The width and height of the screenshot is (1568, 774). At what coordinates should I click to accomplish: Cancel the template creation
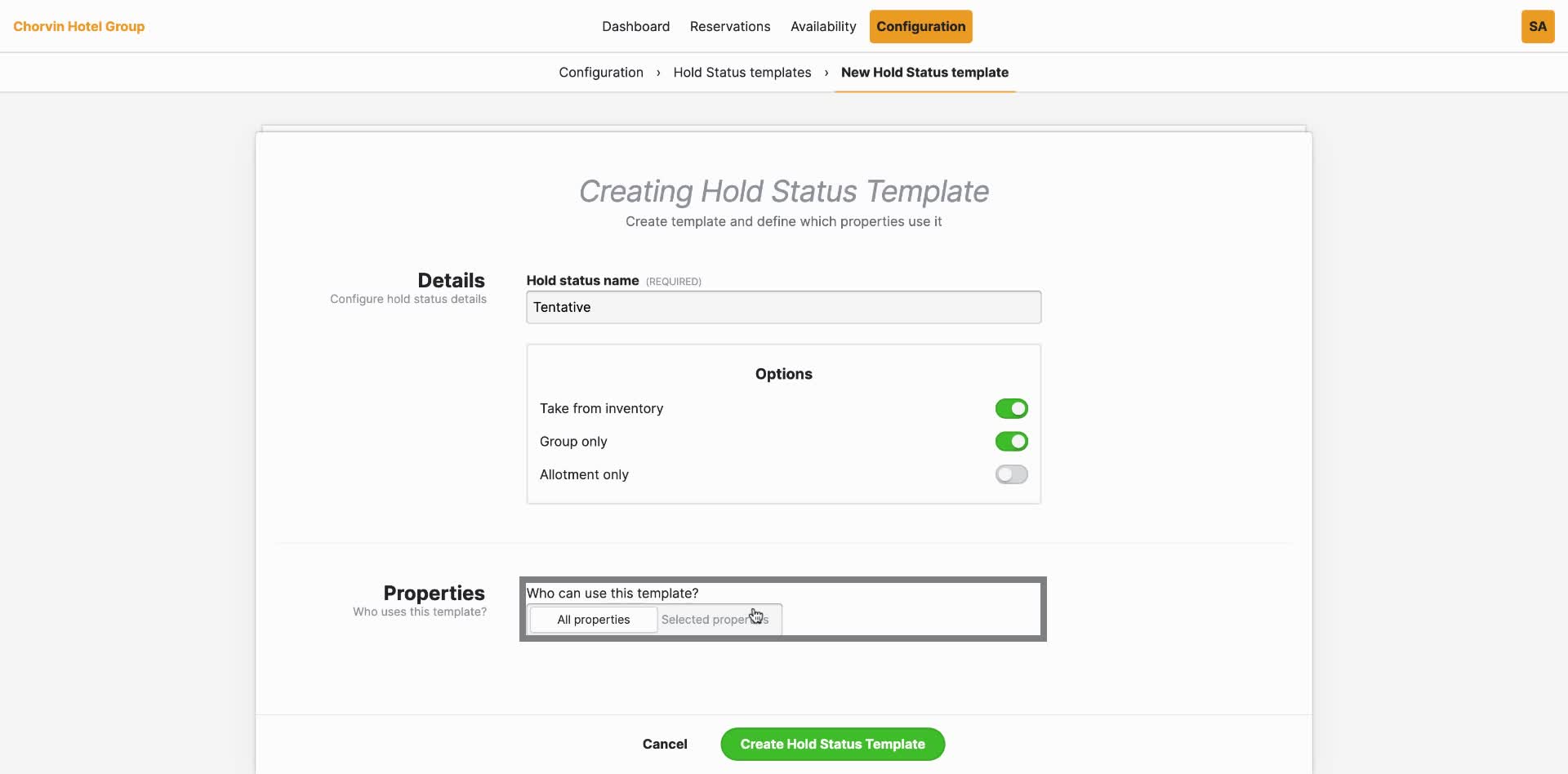(x=665, y=744)
